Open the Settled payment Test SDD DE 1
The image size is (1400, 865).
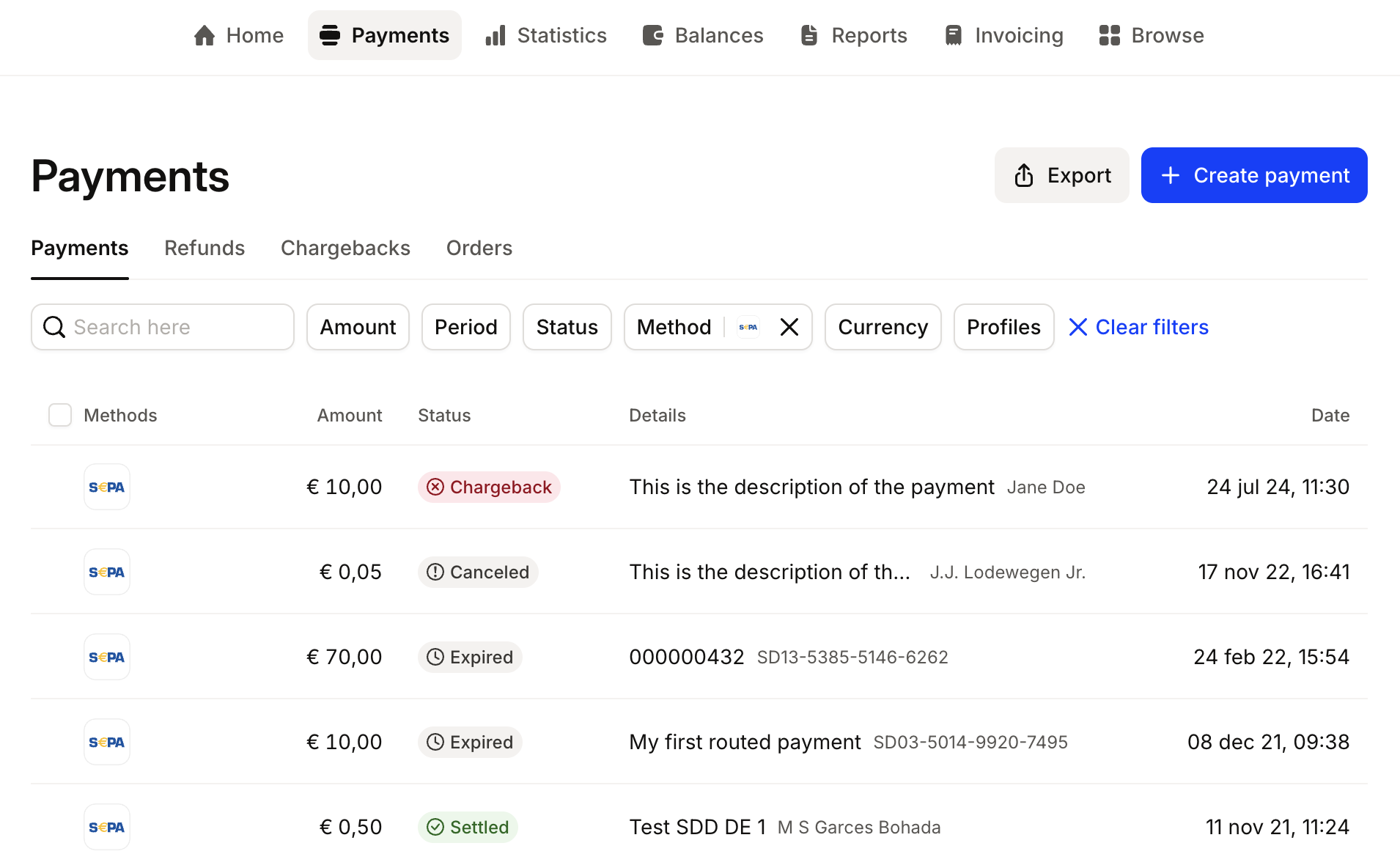pos(697,827)
